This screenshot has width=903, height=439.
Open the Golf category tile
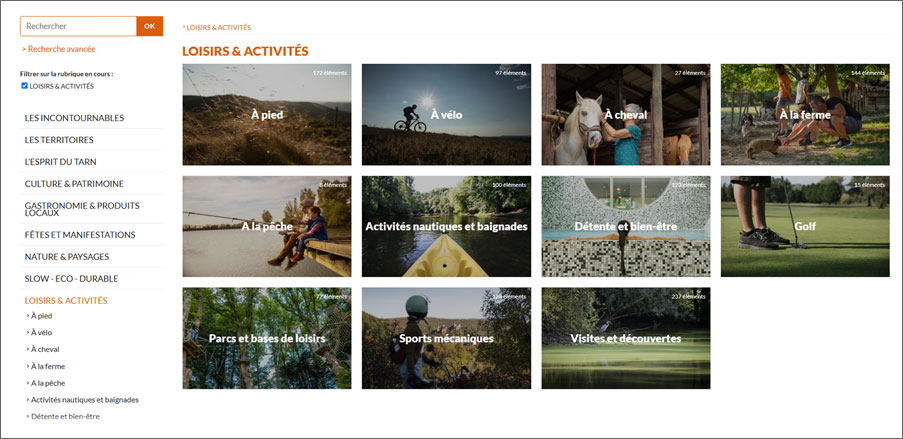tap(805, 226)
